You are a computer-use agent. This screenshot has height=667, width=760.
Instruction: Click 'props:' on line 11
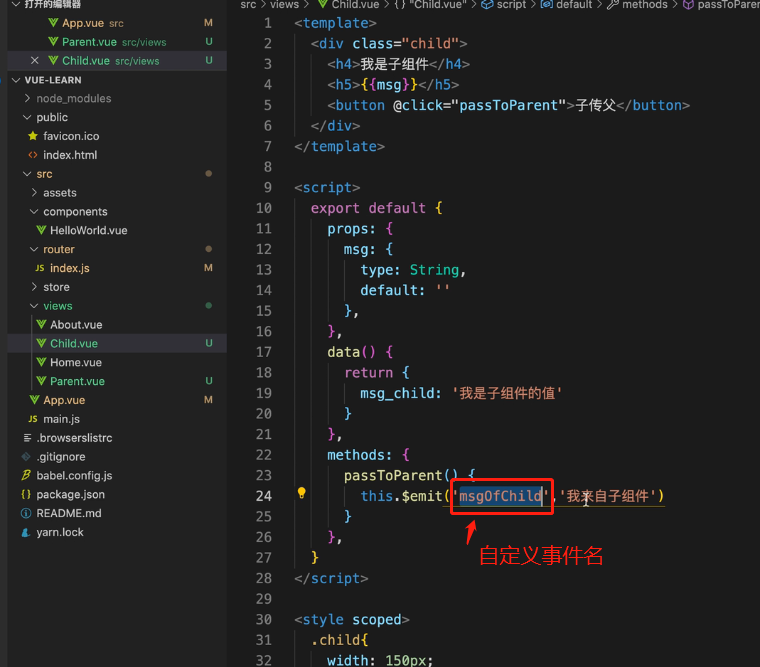(351, 229)
